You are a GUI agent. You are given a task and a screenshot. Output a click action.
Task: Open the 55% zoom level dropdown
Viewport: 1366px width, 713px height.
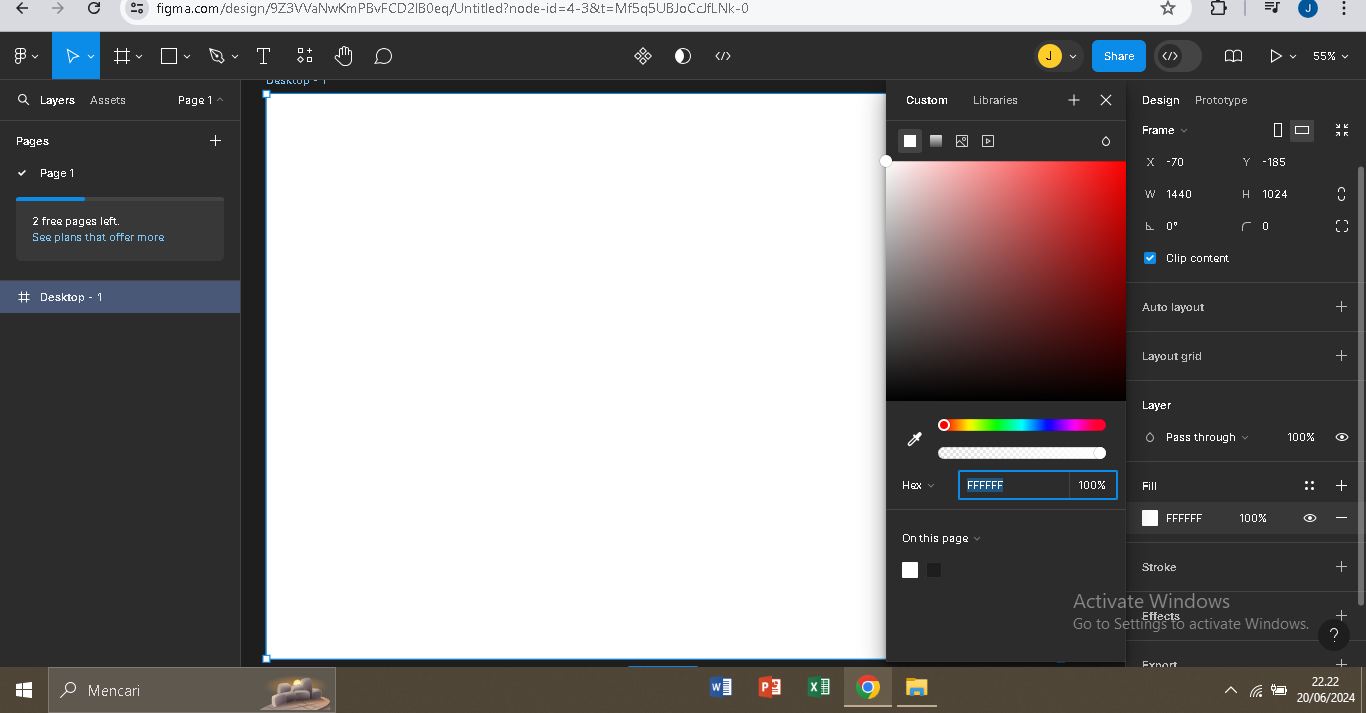(x=1330, y=56)
